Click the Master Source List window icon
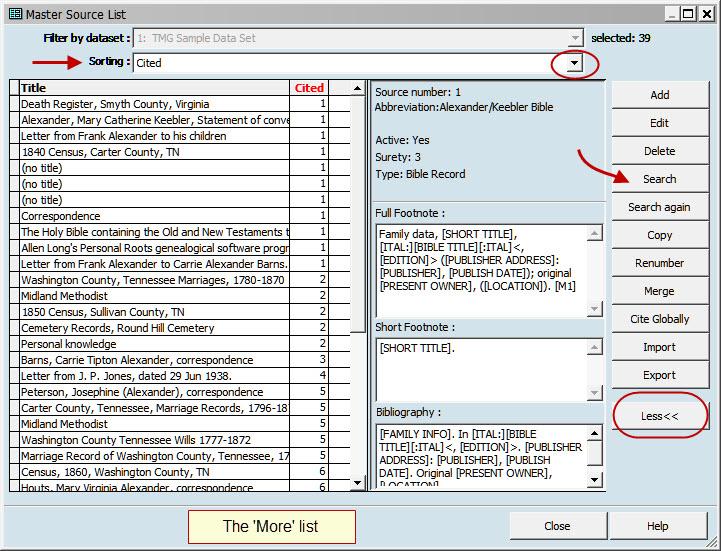This screenshot has height=551, width=721. 15,14
